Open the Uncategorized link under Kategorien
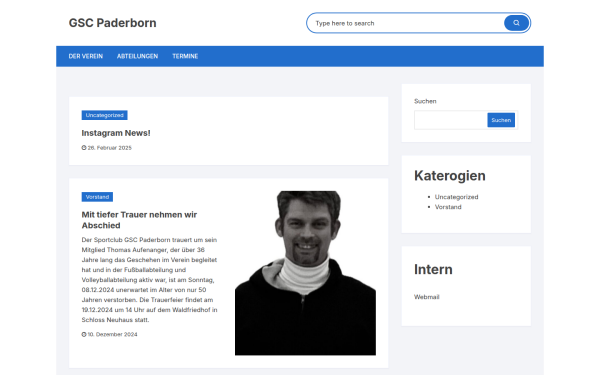The image size is (600, 375). 457,197
